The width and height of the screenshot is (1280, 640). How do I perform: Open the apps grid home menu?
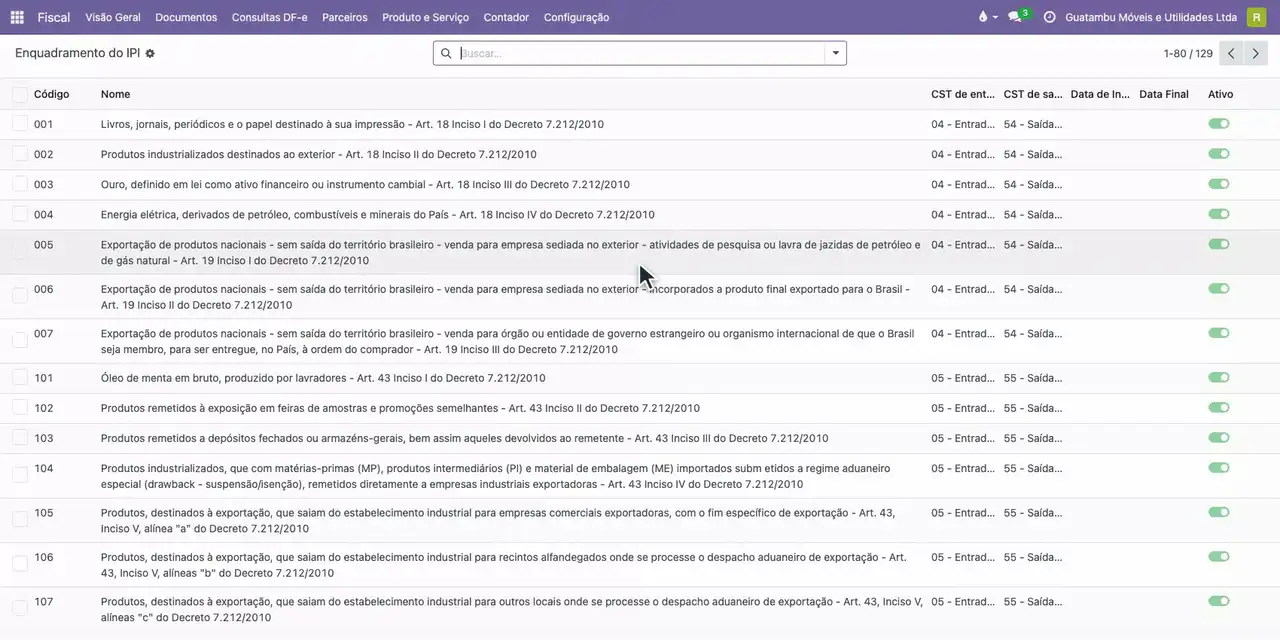(x=17, y=17)
